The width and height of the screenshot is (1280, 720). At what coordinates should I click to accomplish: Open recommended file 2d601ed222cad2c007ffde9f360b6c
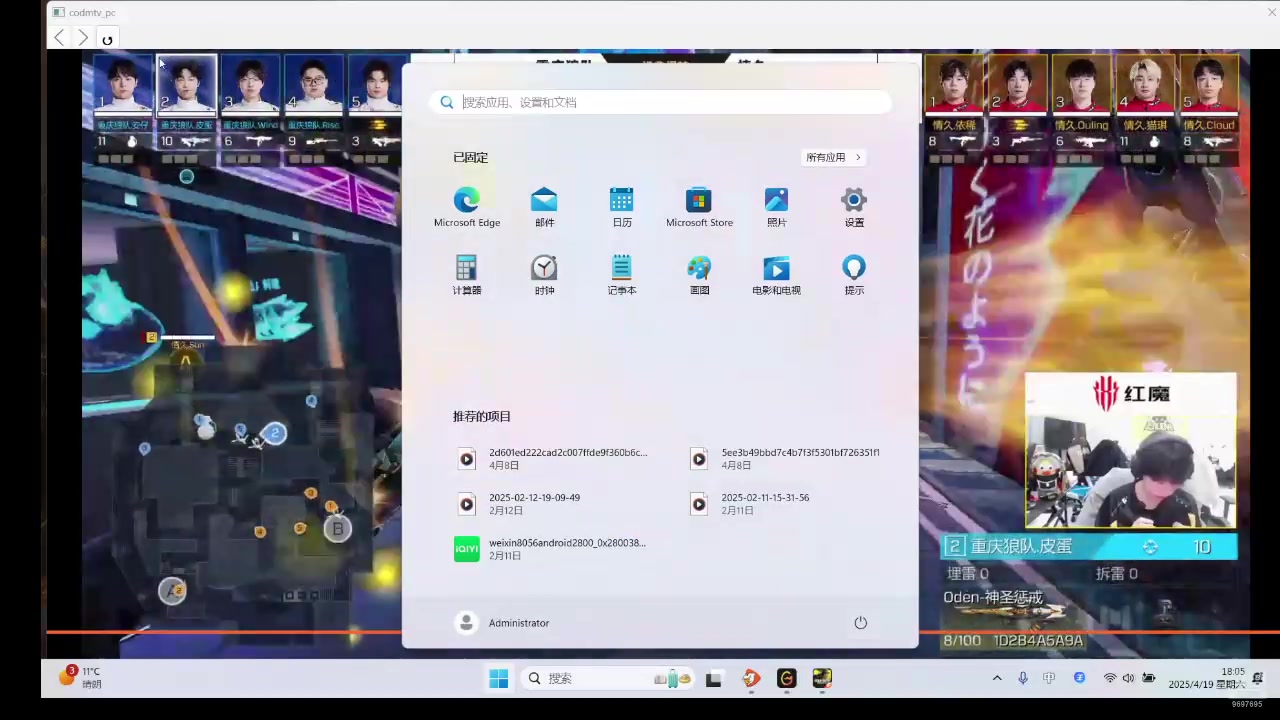[552, 459]
